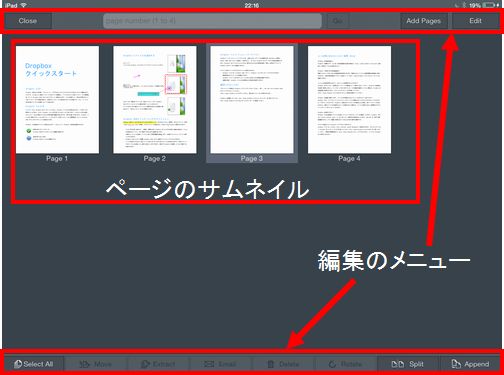The height and width of the screenshot is (375, 504).
Task: Tap the Move tool in bottom toolbar
Action: pyautogui.click(x=96, y=364)
